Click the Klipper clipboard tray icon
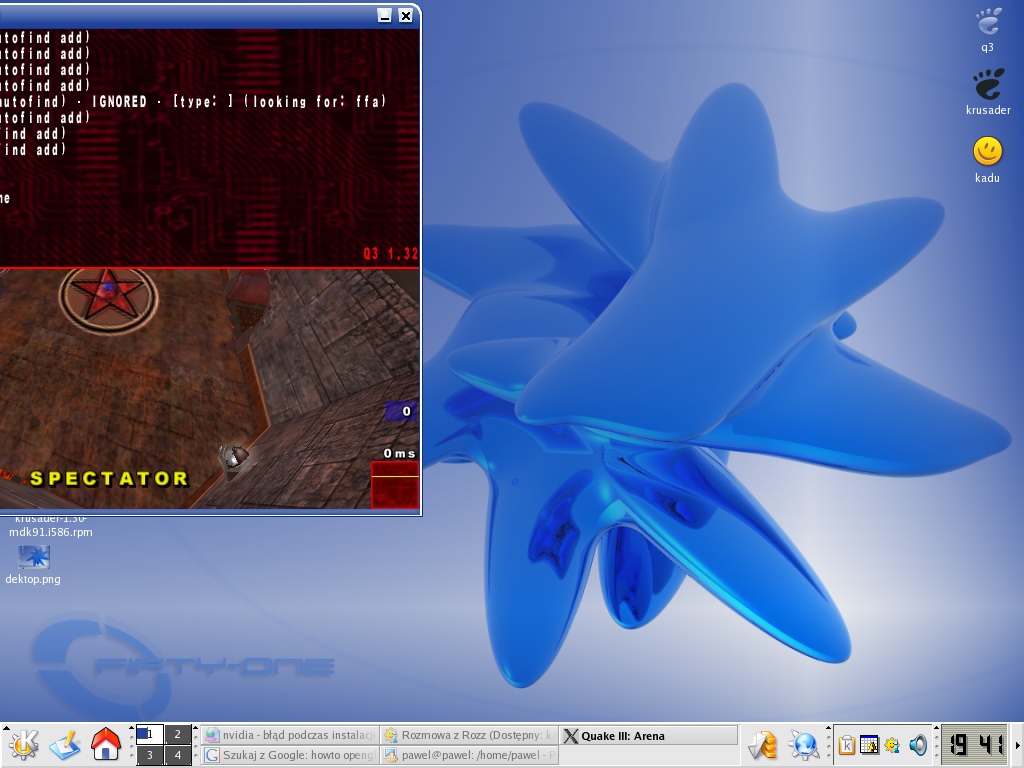Viewport: 1024px width, 768px height. [x=847, y=745]
